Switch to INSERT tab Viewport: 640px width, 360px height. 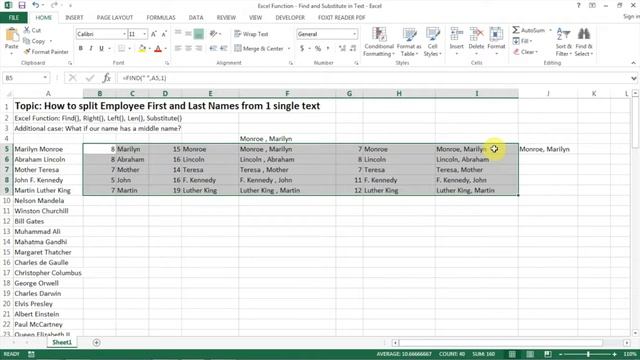point(74,18)
